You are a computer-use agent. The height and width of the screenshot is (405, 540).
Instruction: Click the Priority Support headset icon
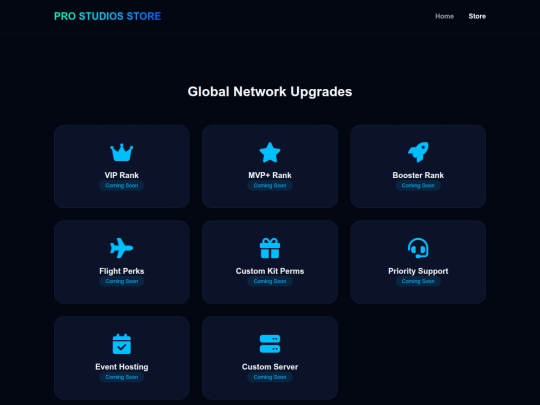(418, 248)
